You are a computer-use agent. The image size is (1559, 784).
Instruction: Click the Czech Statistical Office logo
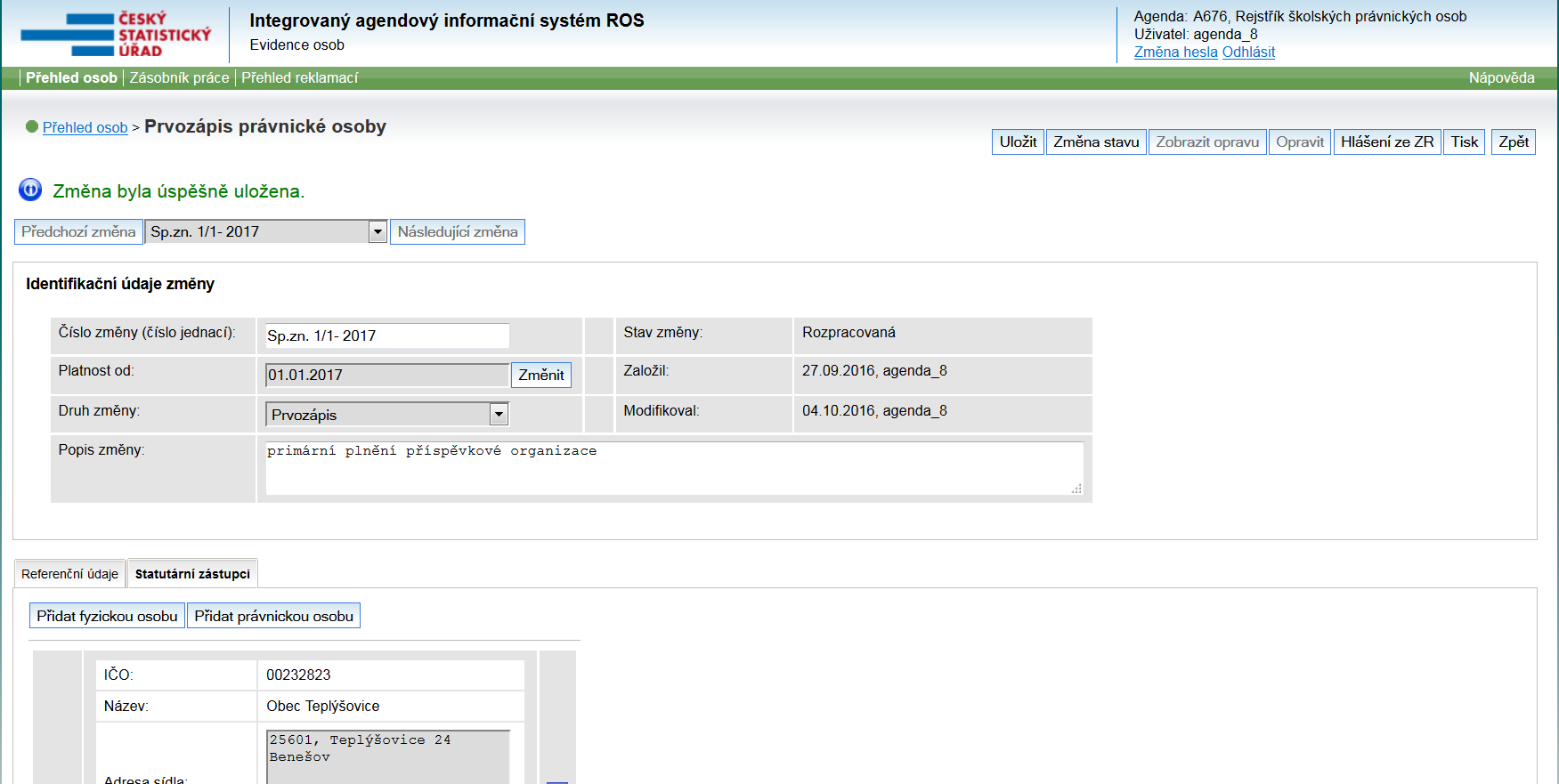click(116, 35)
